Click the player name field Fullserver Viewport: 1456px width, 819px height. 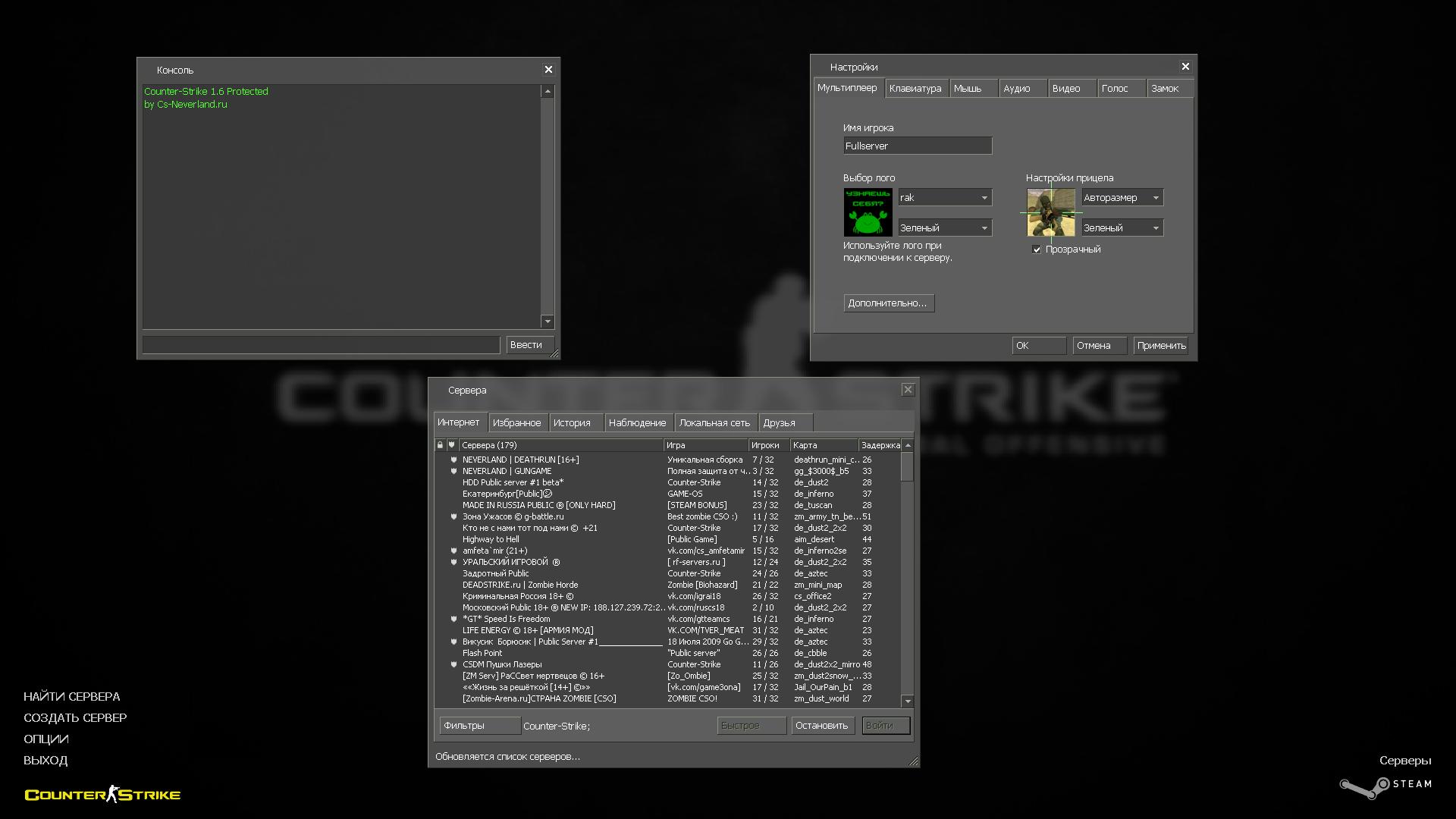coord(917,146)
